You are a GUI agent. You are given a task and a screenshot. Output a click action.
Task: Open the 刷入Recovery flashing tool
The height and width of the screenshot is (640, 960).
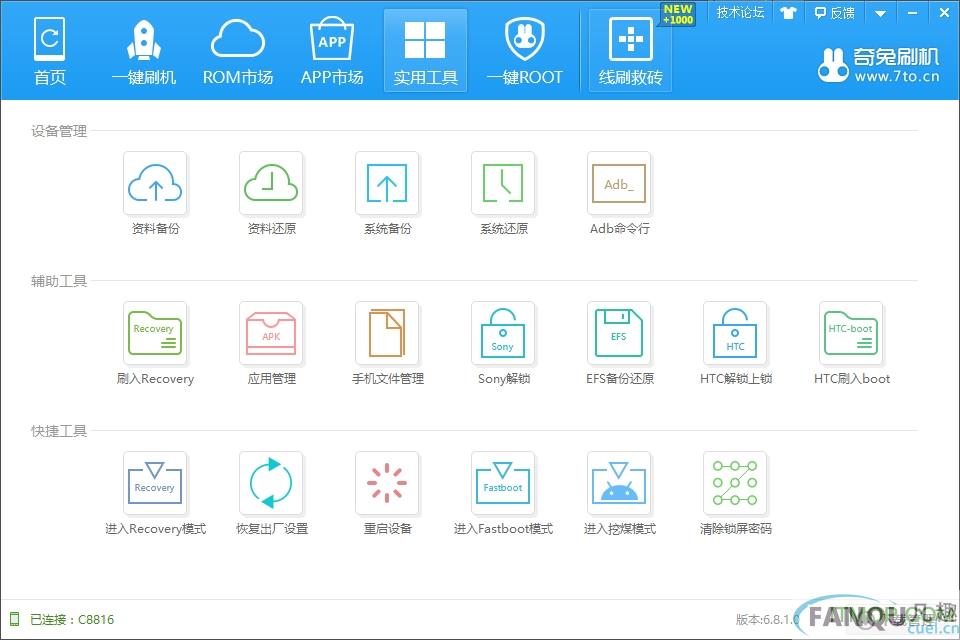pos(155,334)
